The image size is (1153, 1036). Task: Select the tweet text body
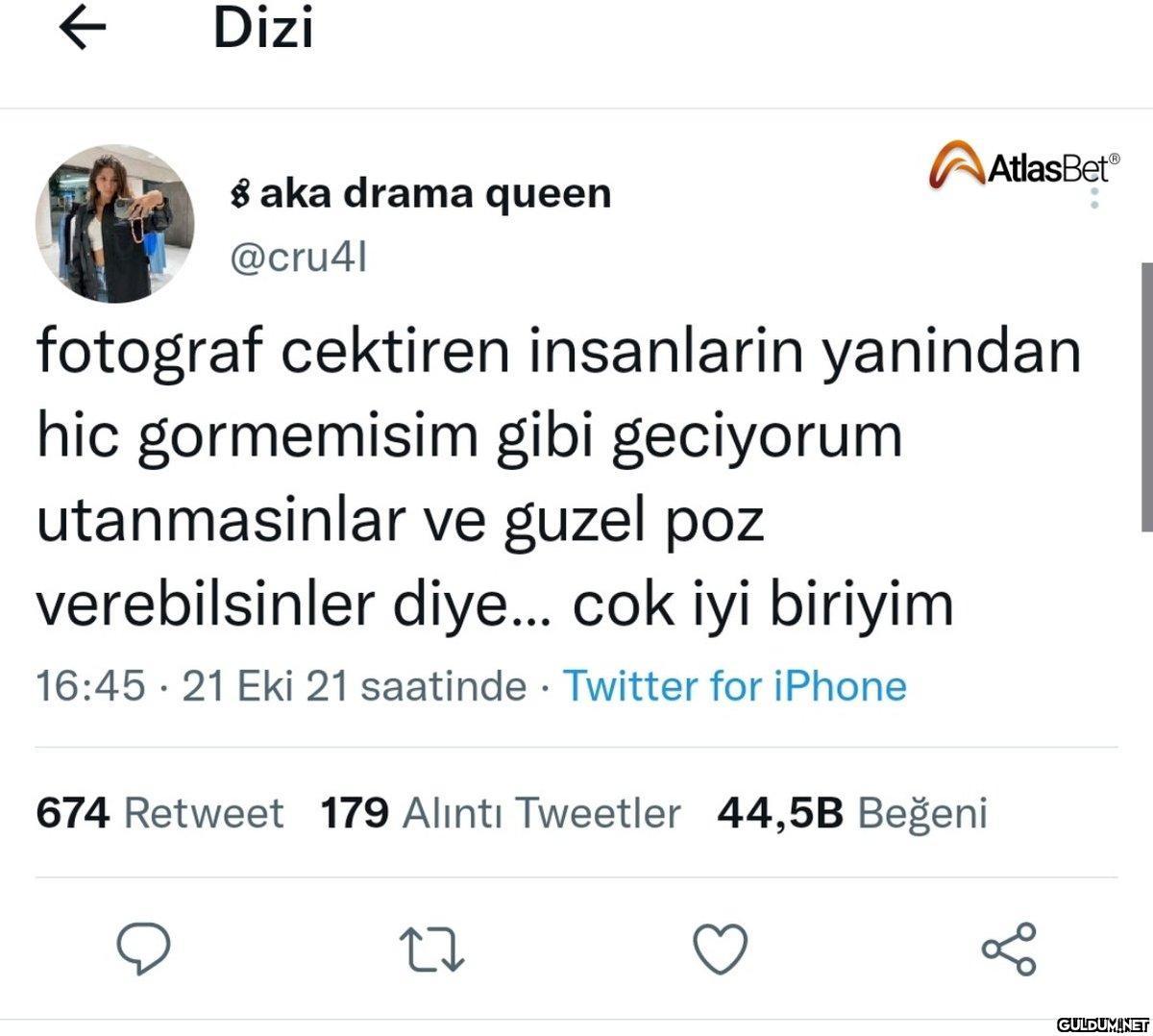point(559,478)
